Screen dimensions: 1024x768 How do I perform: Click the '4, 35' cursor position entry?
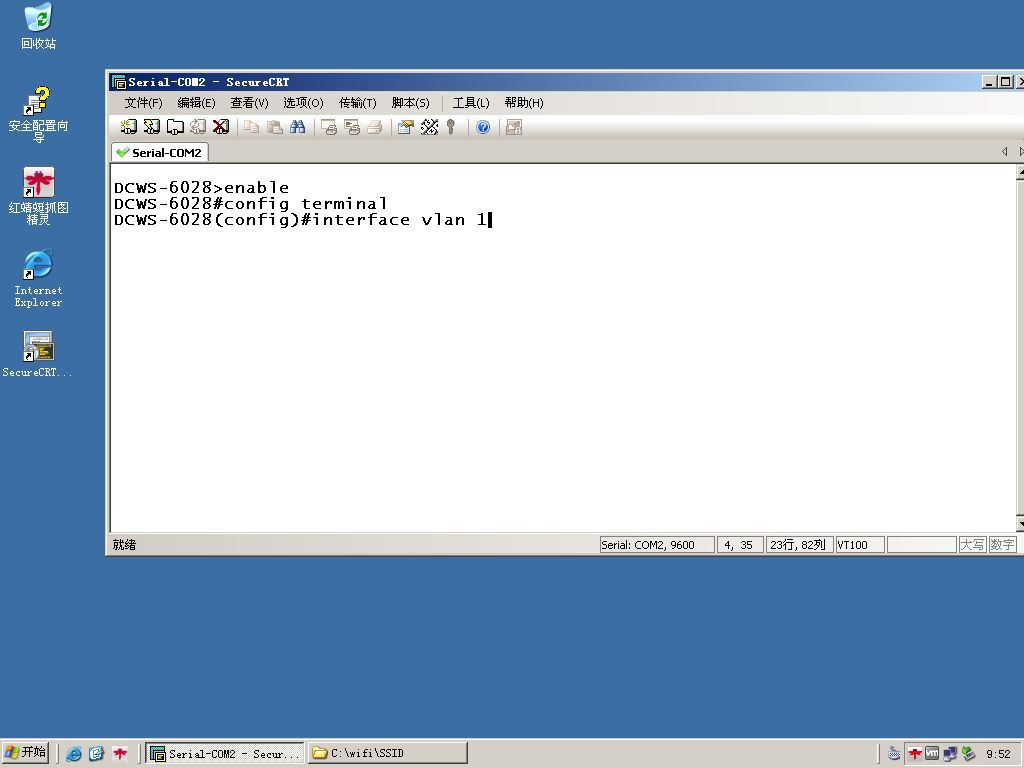tap(739, 545)
